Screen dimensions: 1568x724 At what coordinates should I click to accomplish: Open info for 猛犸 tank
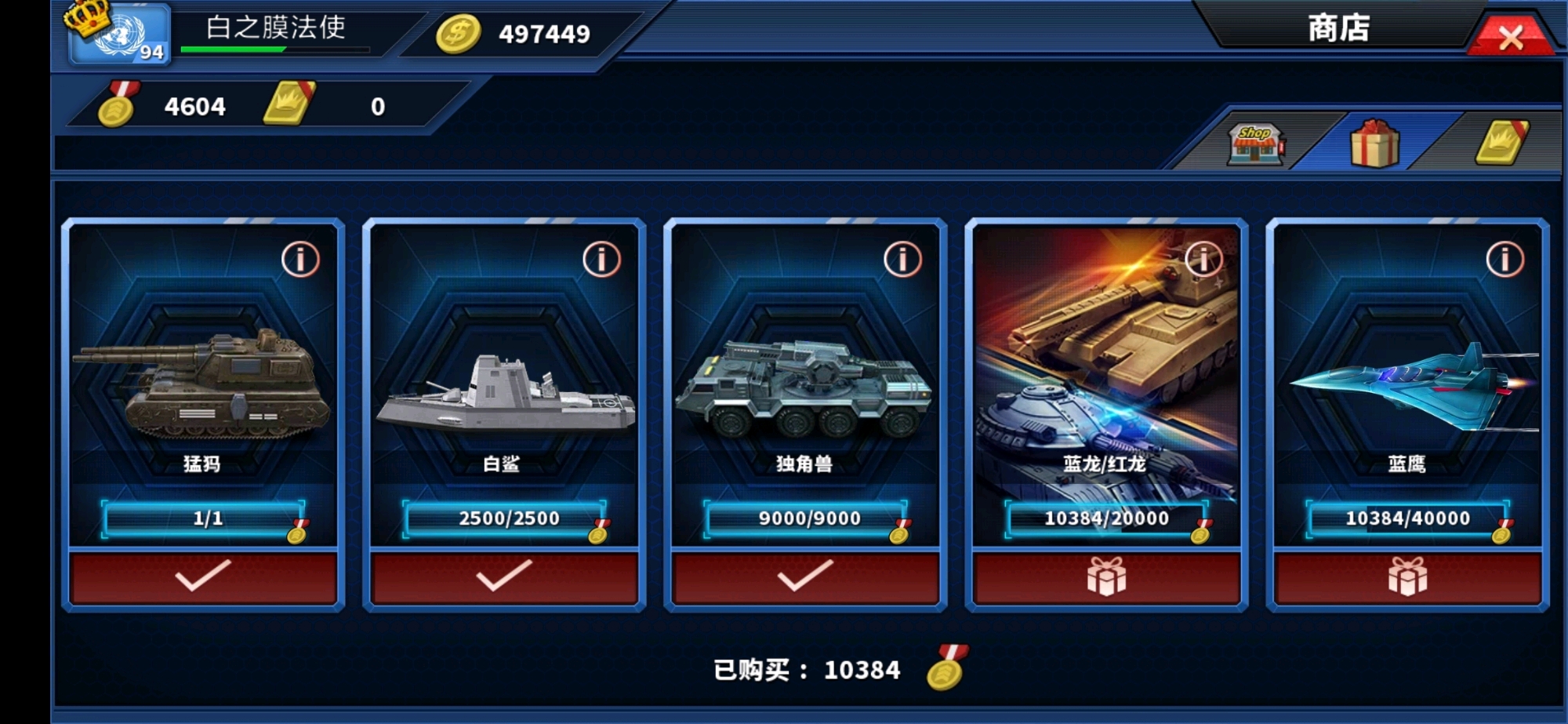(300, 259)
